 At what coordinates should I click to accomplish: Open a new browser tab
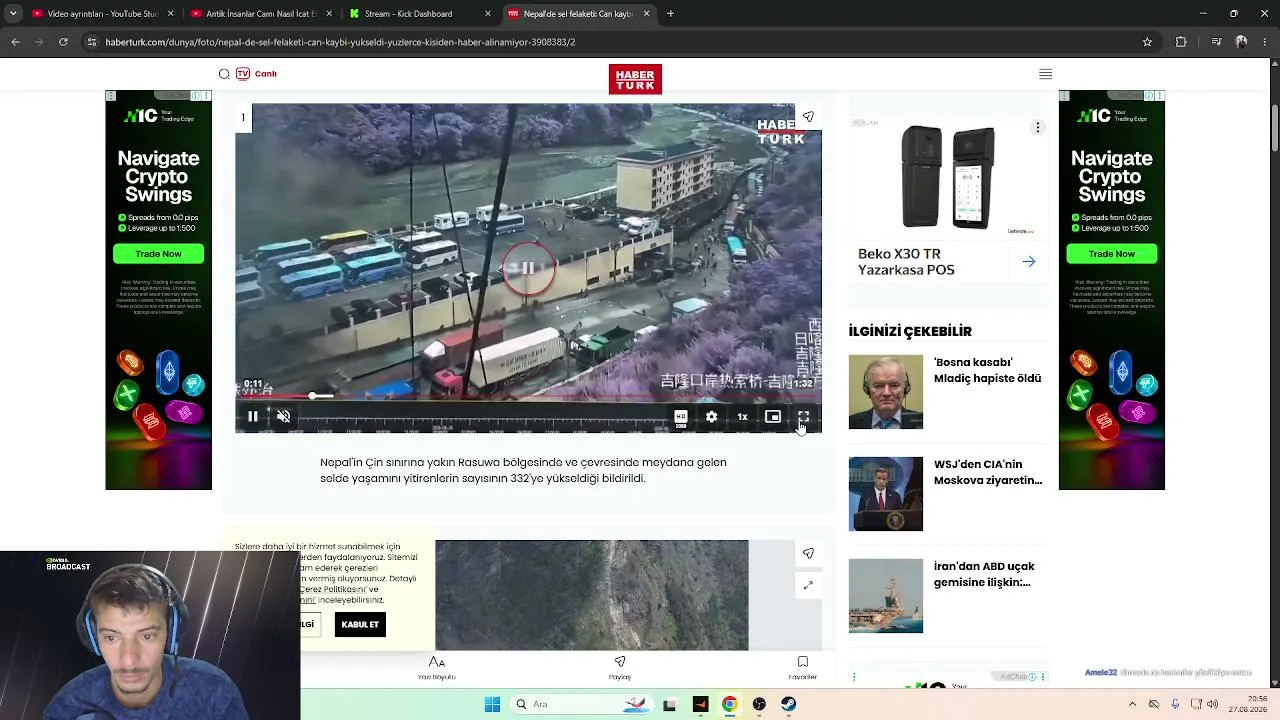pos(670,14)
